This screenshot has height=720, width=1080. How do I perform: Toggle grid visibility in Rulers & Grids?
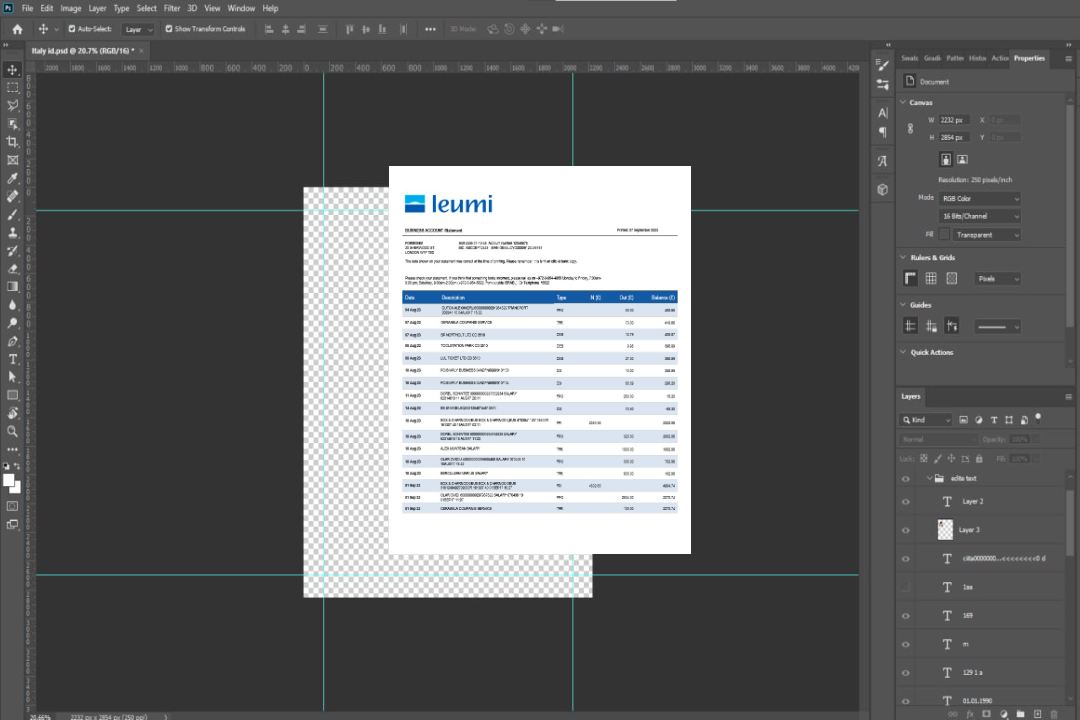tap(931, 278)
